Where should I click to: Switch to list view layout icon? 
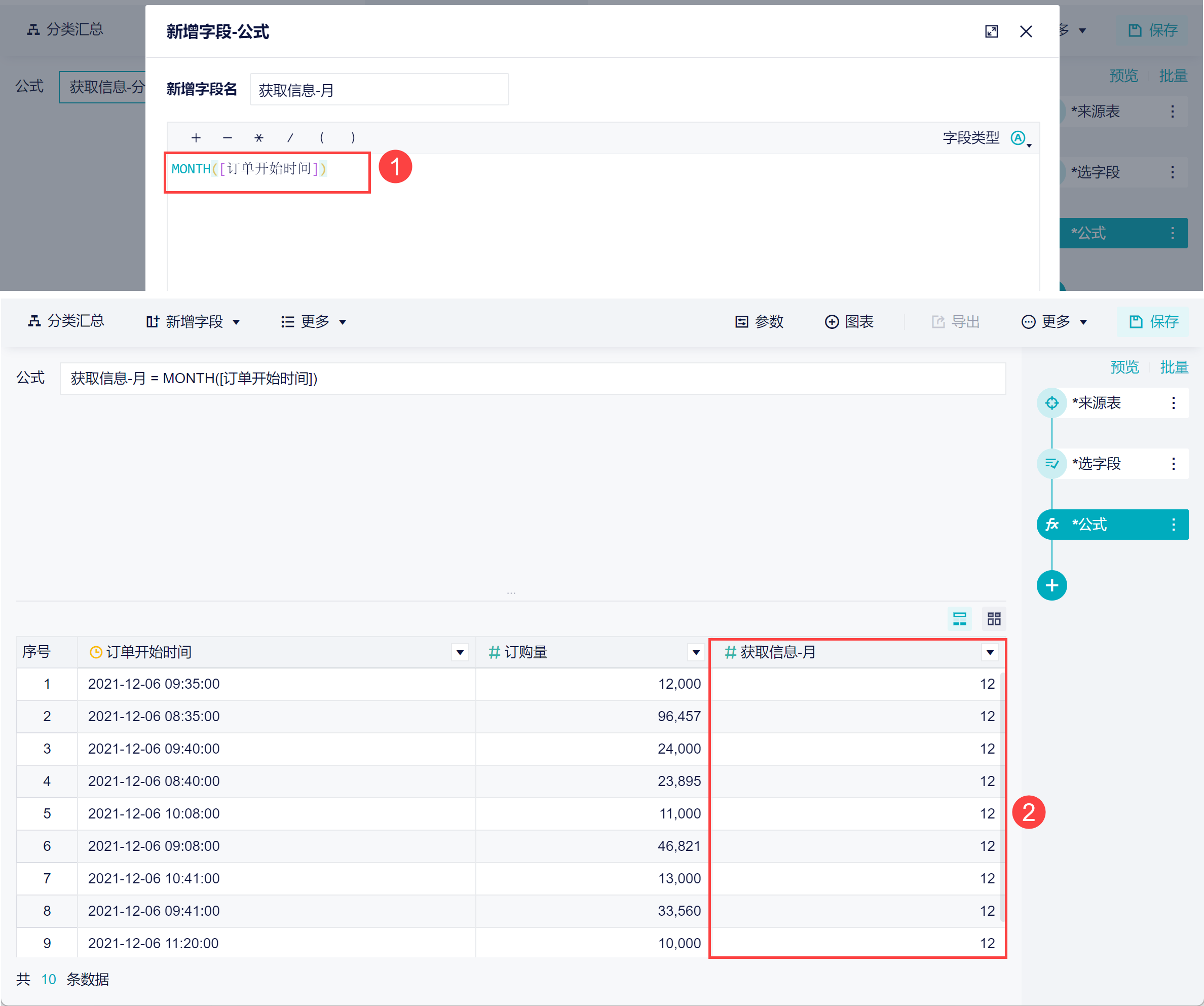pyautogui.click(x=959, y=618)
